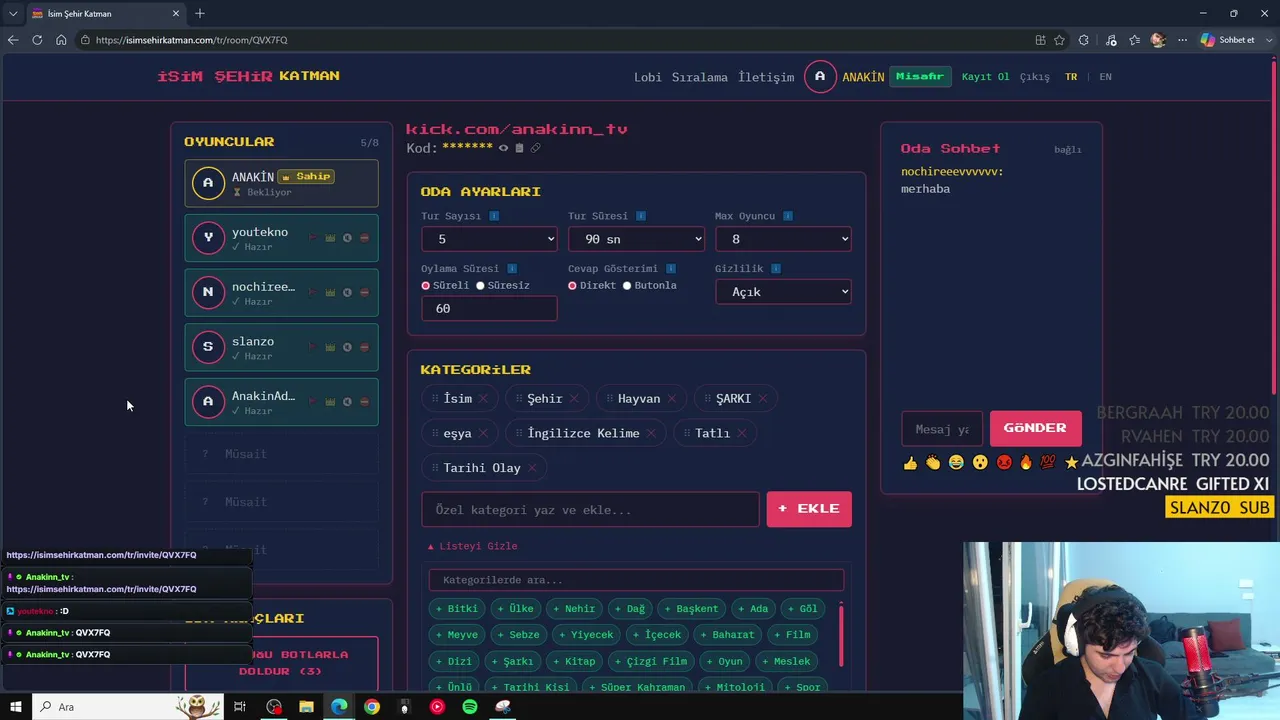The height and width of the screenshot is (720, 1280).
Task: Copy the invite link using the chain icon
Action: tap(535, 148)
